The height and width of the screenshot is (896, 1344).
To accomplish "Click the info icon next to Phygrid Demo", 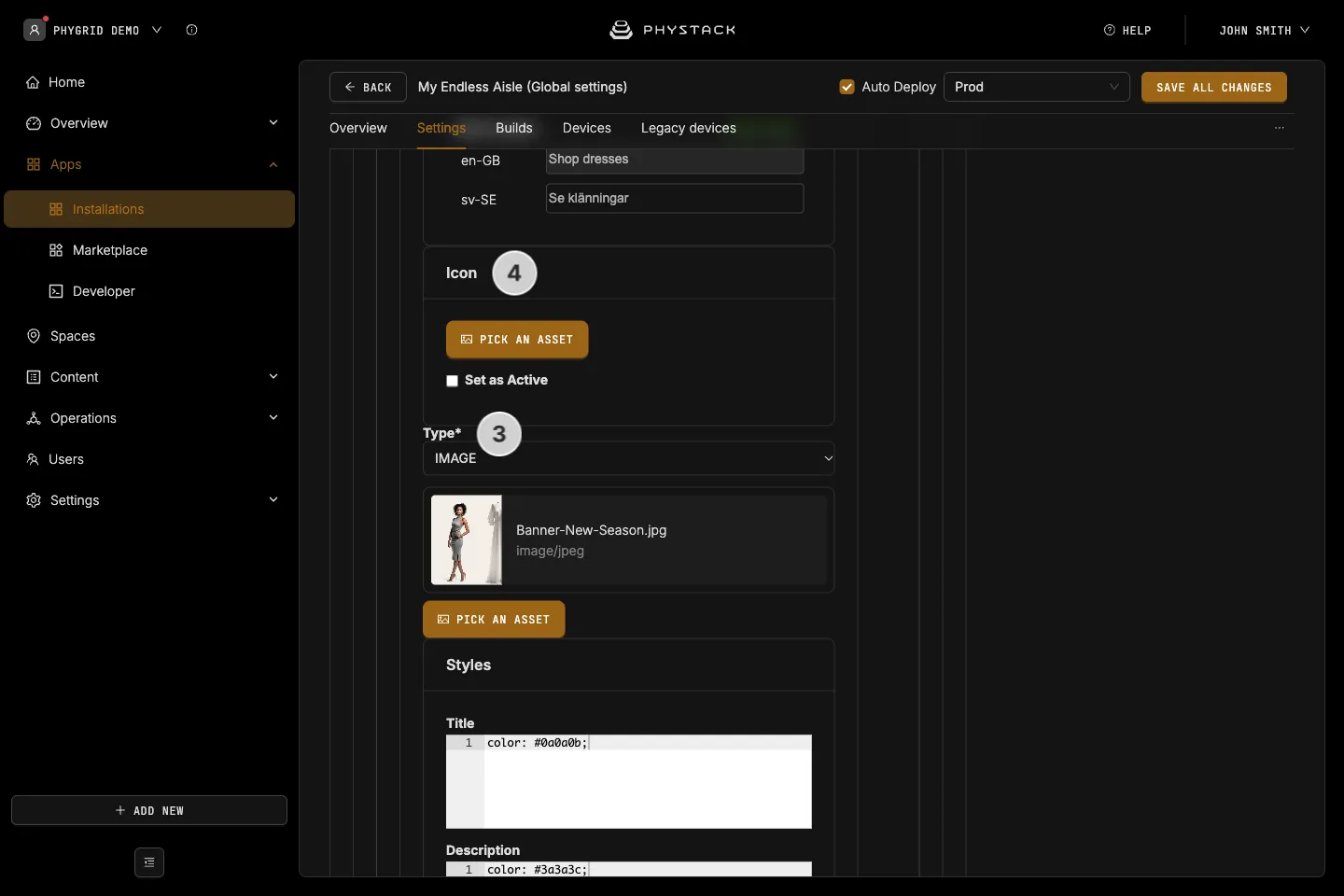I will [191, 30].
